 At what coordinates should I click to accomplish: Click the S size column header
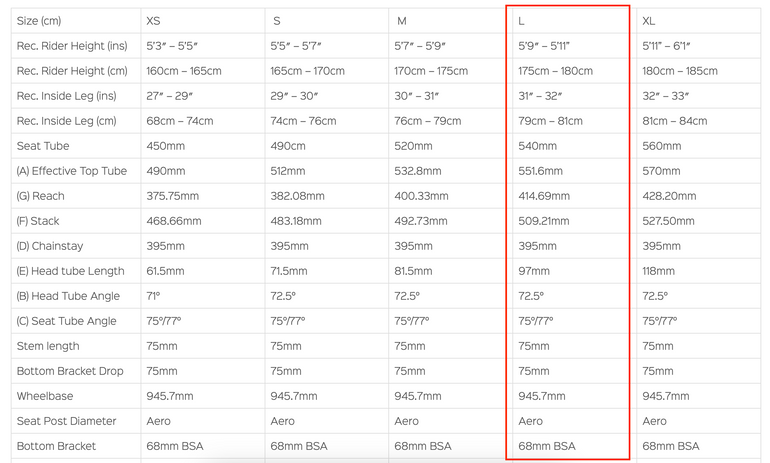pyautogui.click(x=276, y=21)
